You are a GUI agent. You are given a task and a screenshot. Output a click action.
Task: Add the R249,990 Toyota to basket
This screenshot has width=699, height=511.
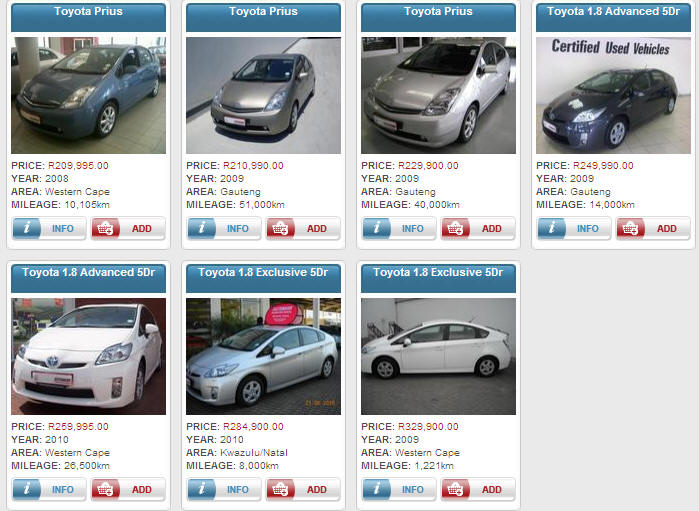[654, 228]
